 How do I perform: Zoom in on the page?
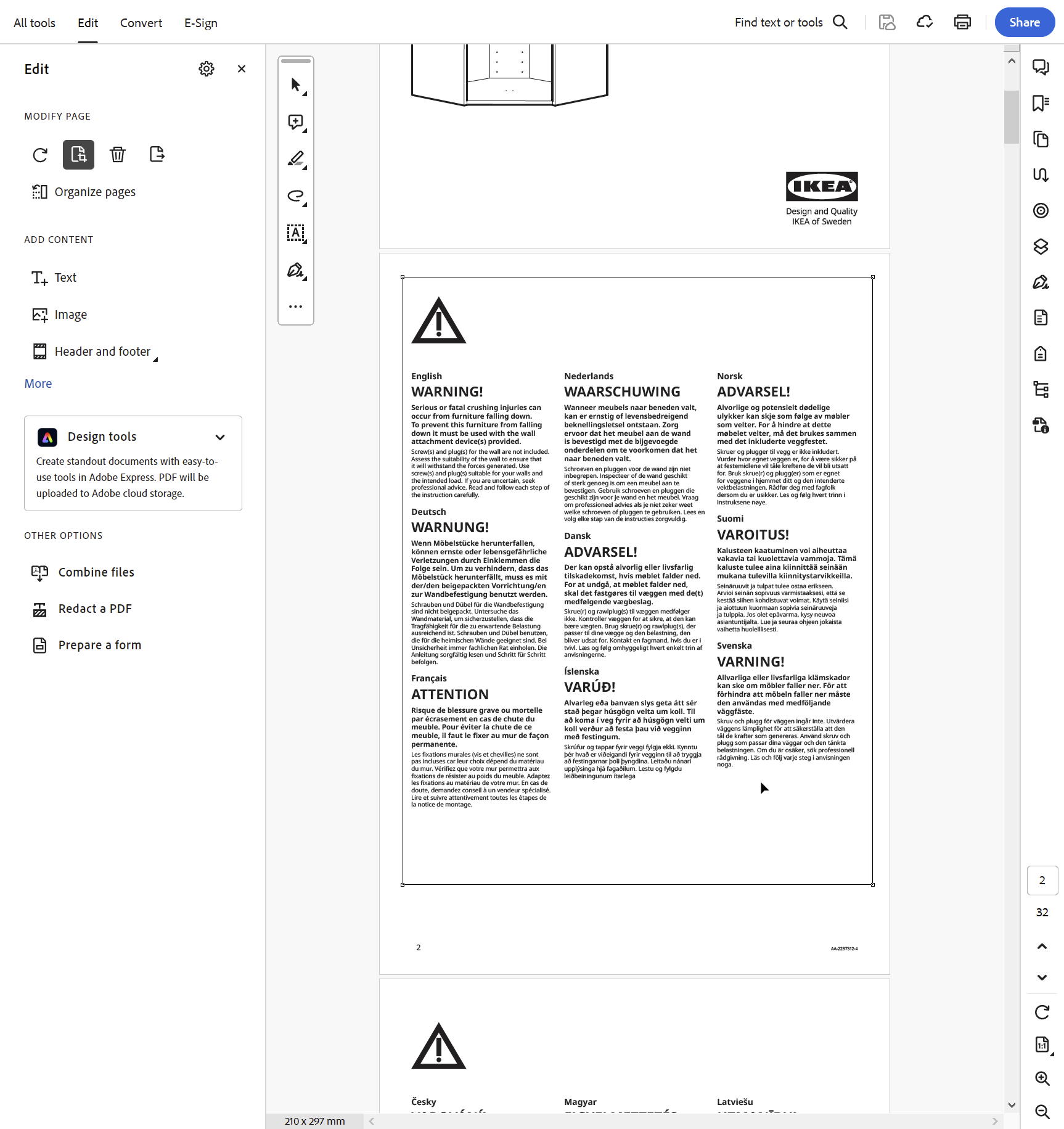click(x=1042, y=1078)
